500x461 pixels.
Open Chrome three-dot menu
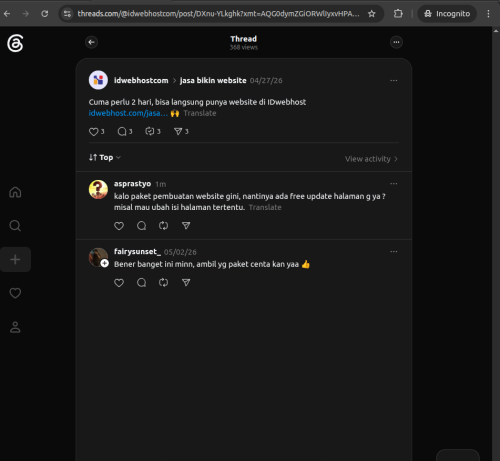tap(488, 14)
